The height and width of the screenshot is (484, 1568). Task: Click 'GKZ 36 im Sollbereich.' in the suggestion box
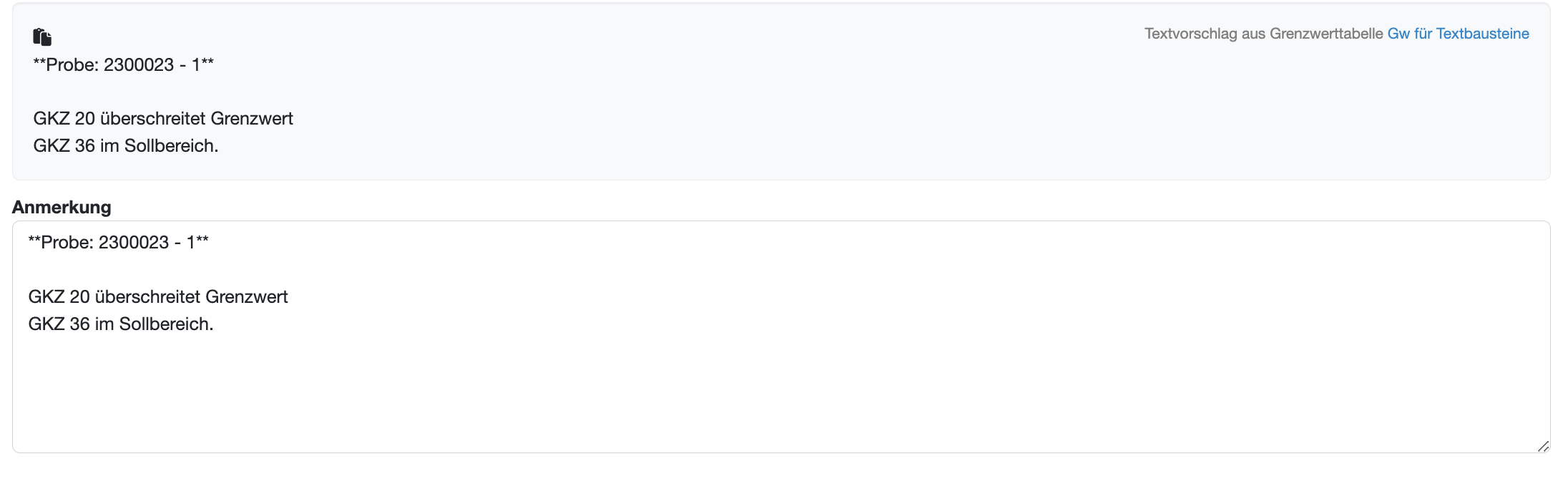pyautogui.click(x=126, y=145)
